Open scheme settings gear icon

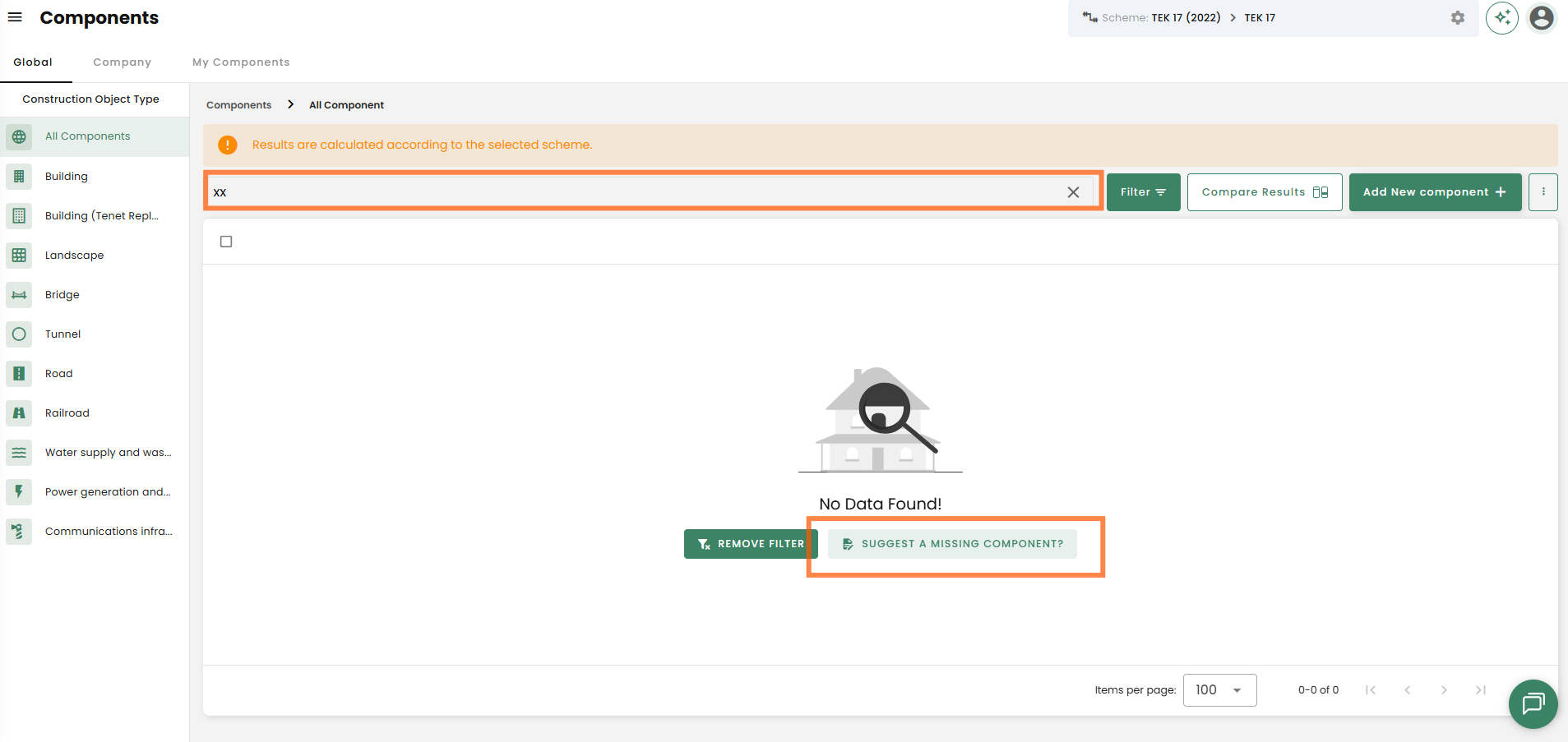pos(1457,18)
